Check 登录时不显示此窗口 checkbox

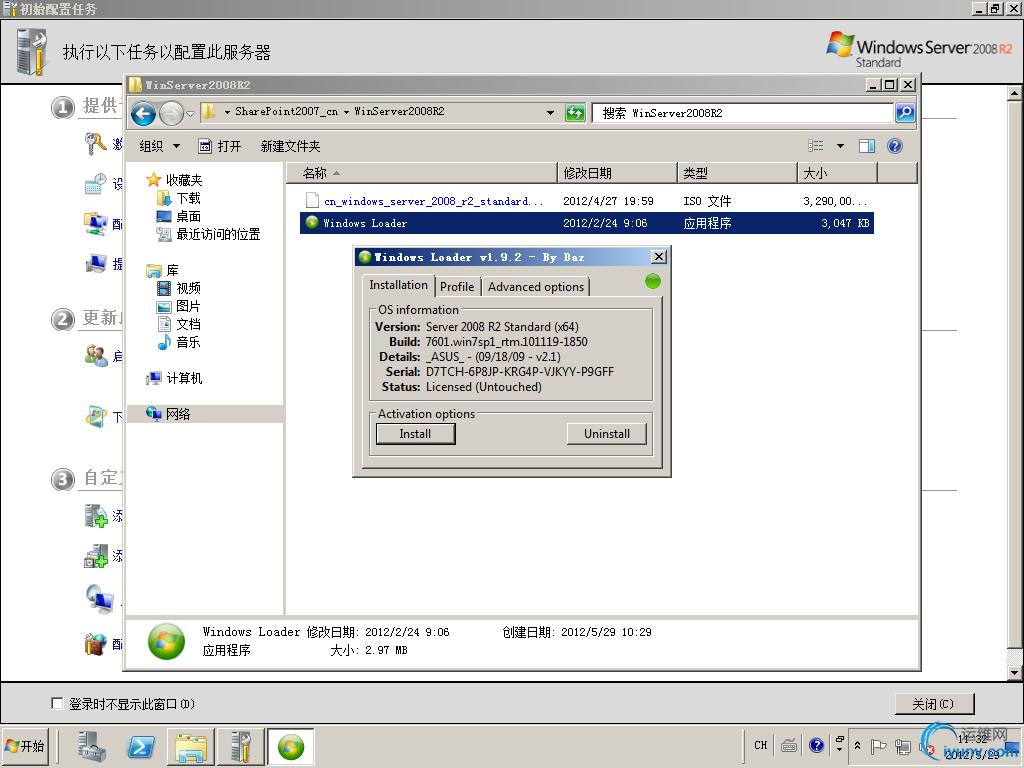57,703
